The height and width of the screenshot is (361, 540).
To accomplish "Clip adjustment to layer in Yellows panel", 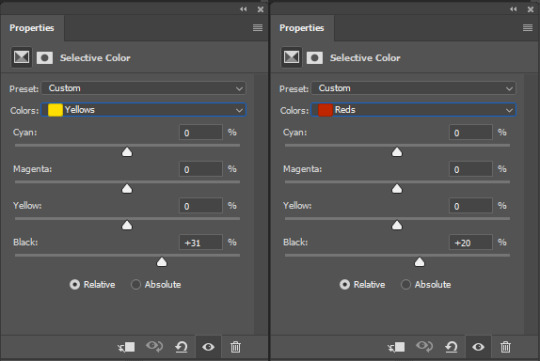I will (126, 347).
